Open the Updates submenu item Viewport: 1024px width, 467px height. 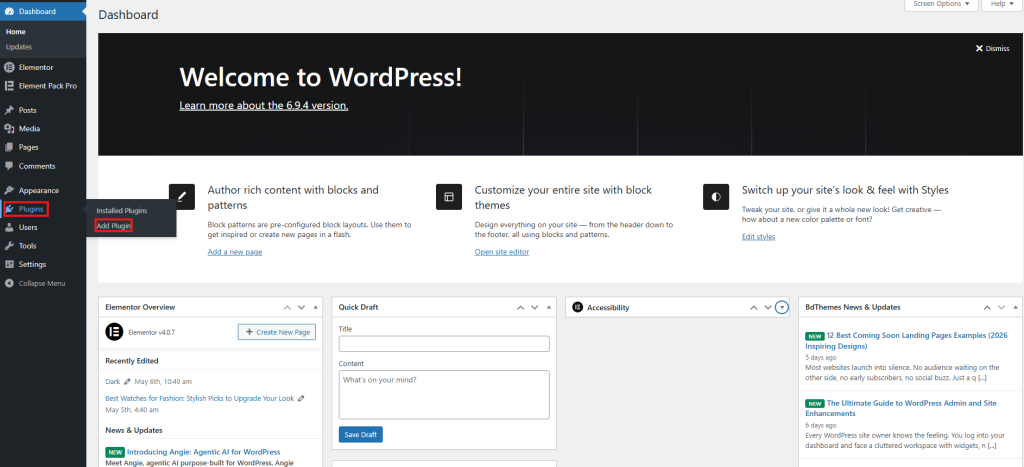tap(19, 47)
